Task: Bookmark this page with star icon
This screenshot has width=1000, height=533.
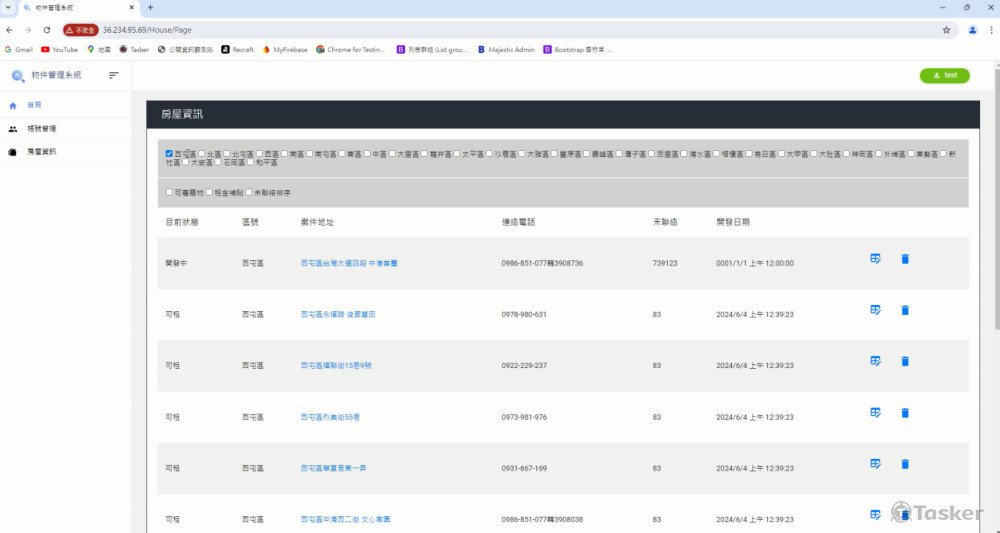Action: click(x=946, y=30)
